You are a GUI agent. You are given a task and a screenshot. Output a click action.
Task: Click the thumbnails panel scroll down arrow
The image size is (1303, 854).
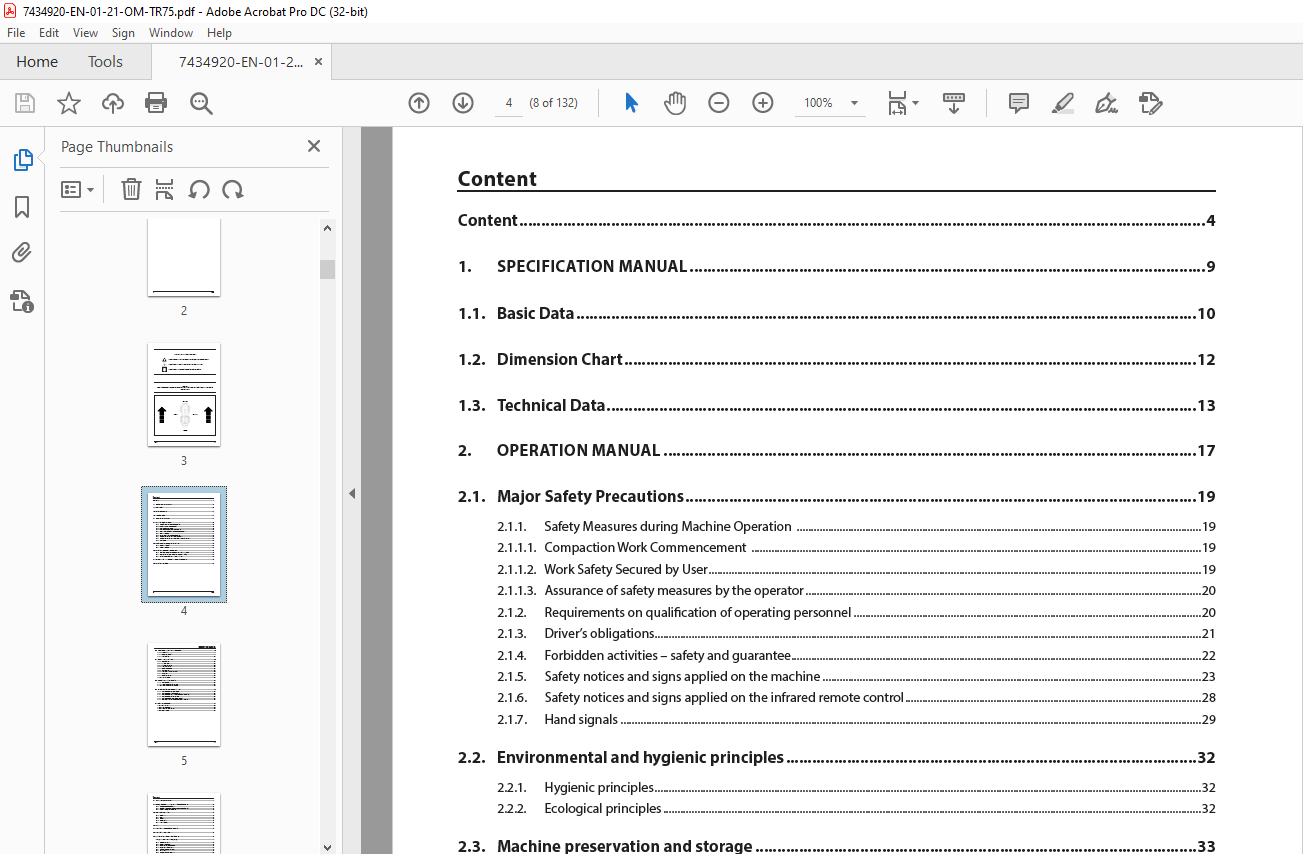pyautogui.click(x=327, y=846)
